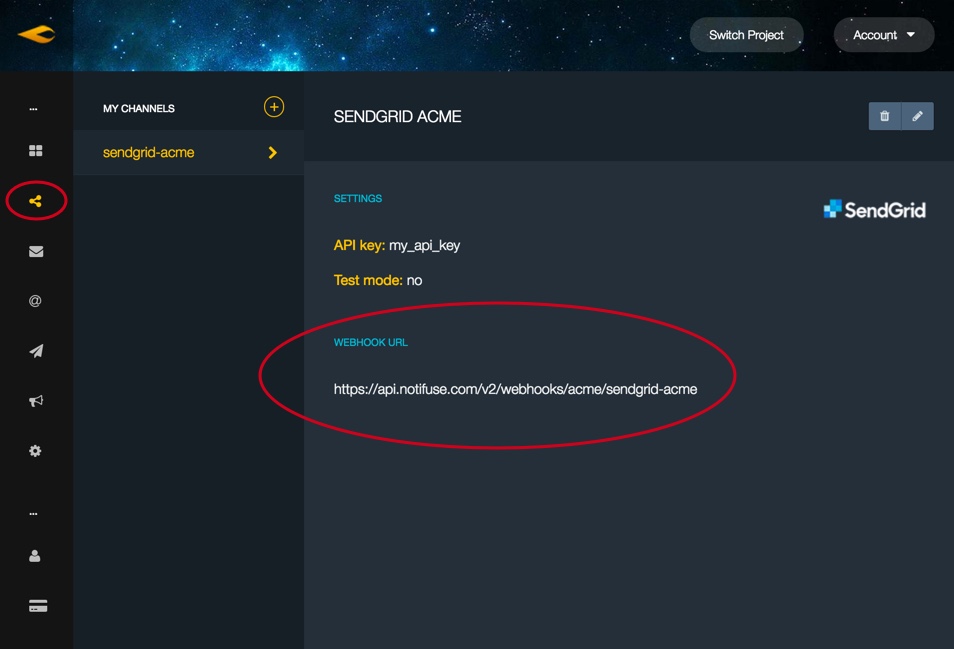This screenshot has height=649, width=954.
Task: Edit the SendGrid ACME channel
Action: click(x=917, y=116)
